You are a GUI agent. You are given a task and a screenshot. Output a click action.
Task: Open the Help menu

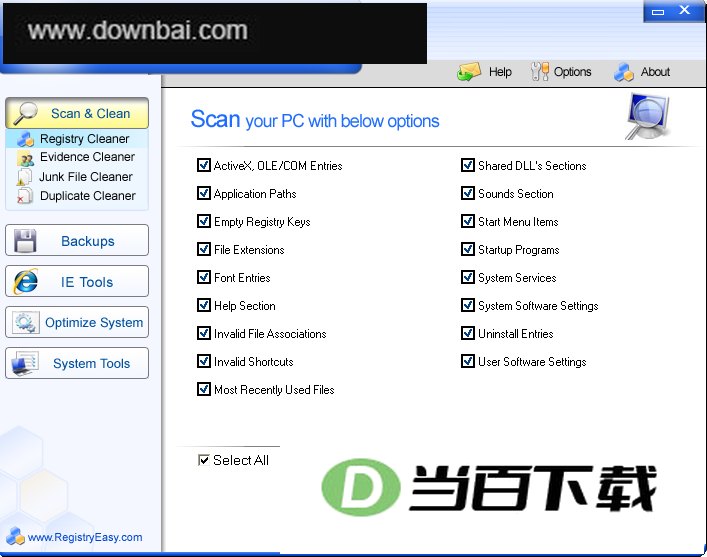tap(484, 72)
